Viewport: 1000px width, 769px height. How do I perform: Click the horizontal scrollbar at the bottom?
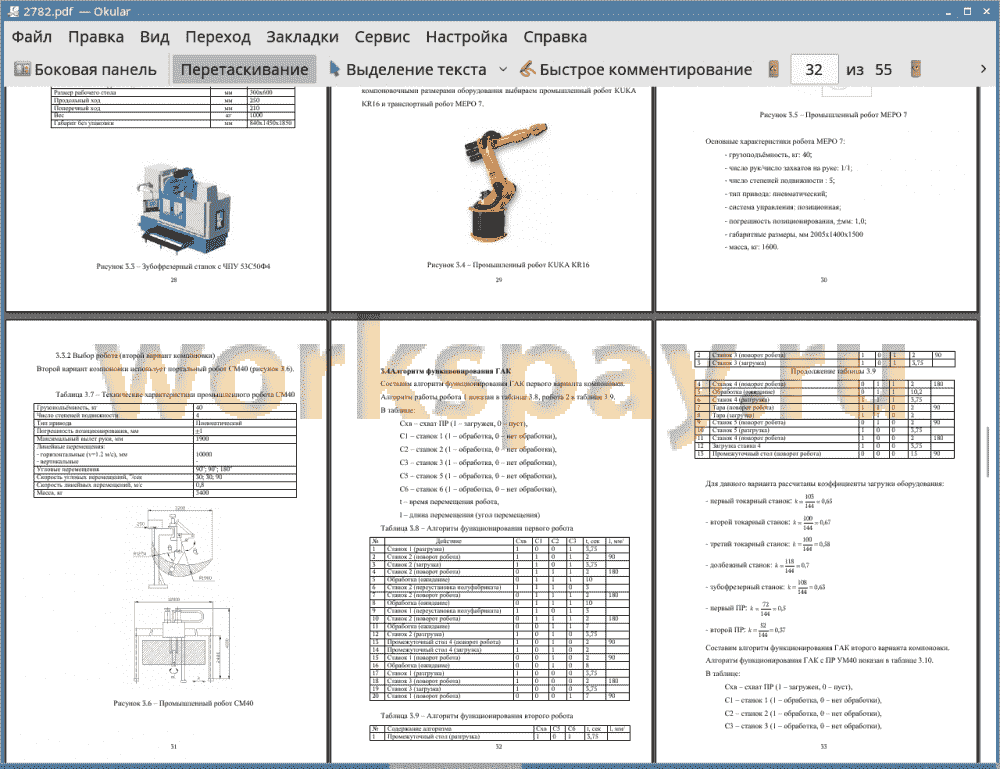455,765
